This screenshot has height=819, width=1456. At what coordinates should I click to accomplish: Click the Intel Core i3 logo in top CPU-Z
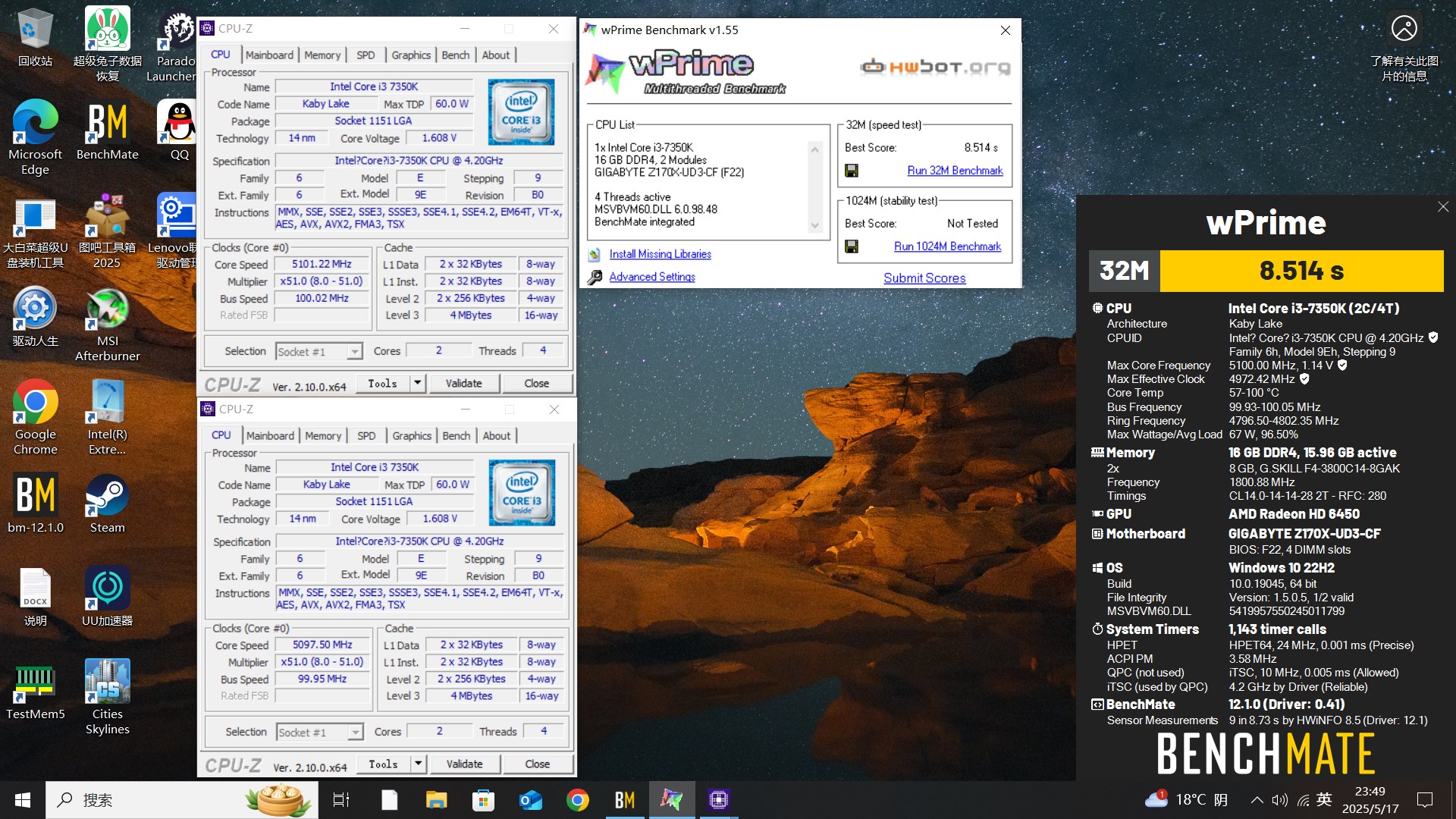pyautogui.click(x=521, y=112)
